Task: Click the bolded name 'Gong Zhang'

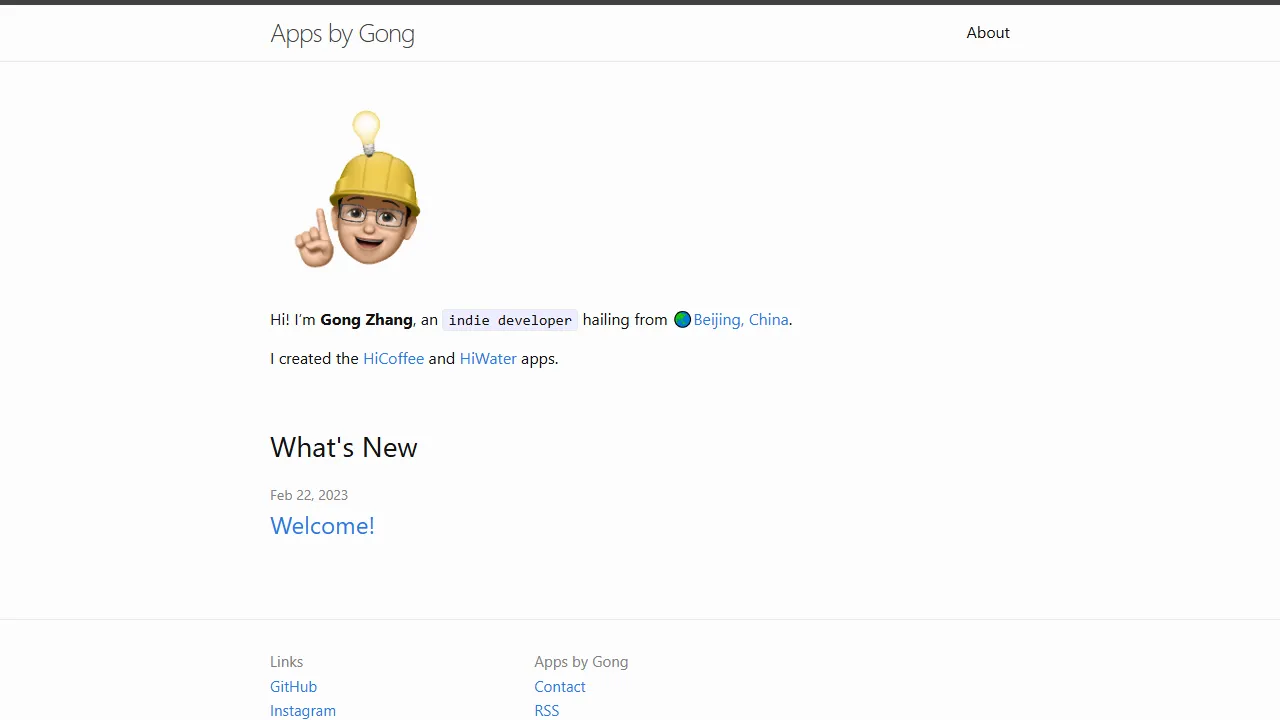Action: coord(366,319)
